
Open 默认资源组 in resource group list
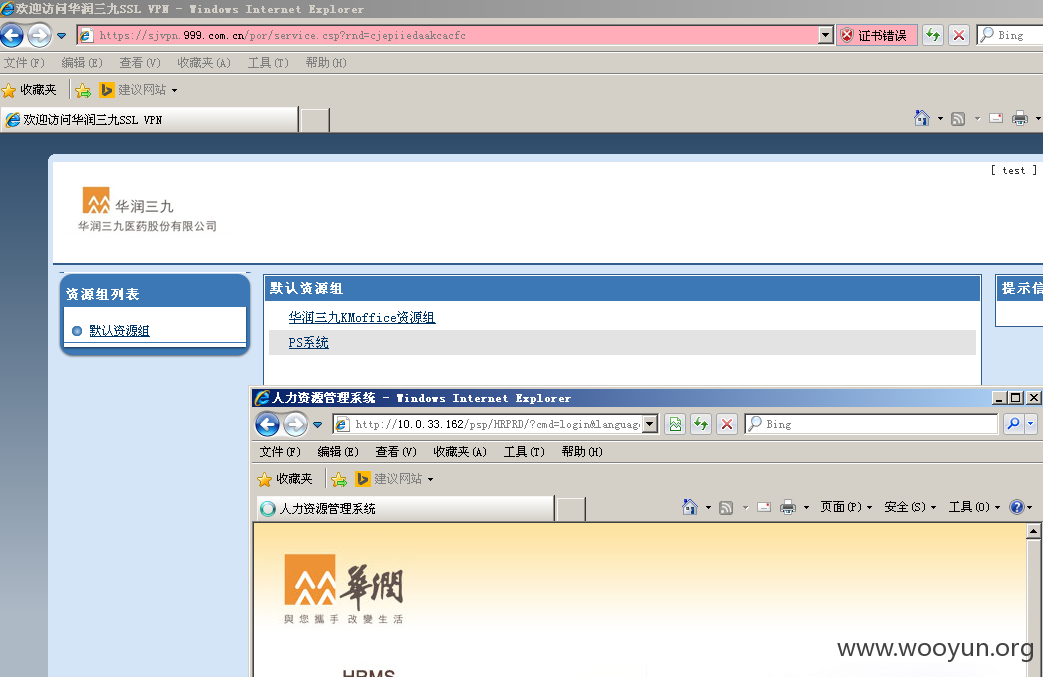(119, 331)
